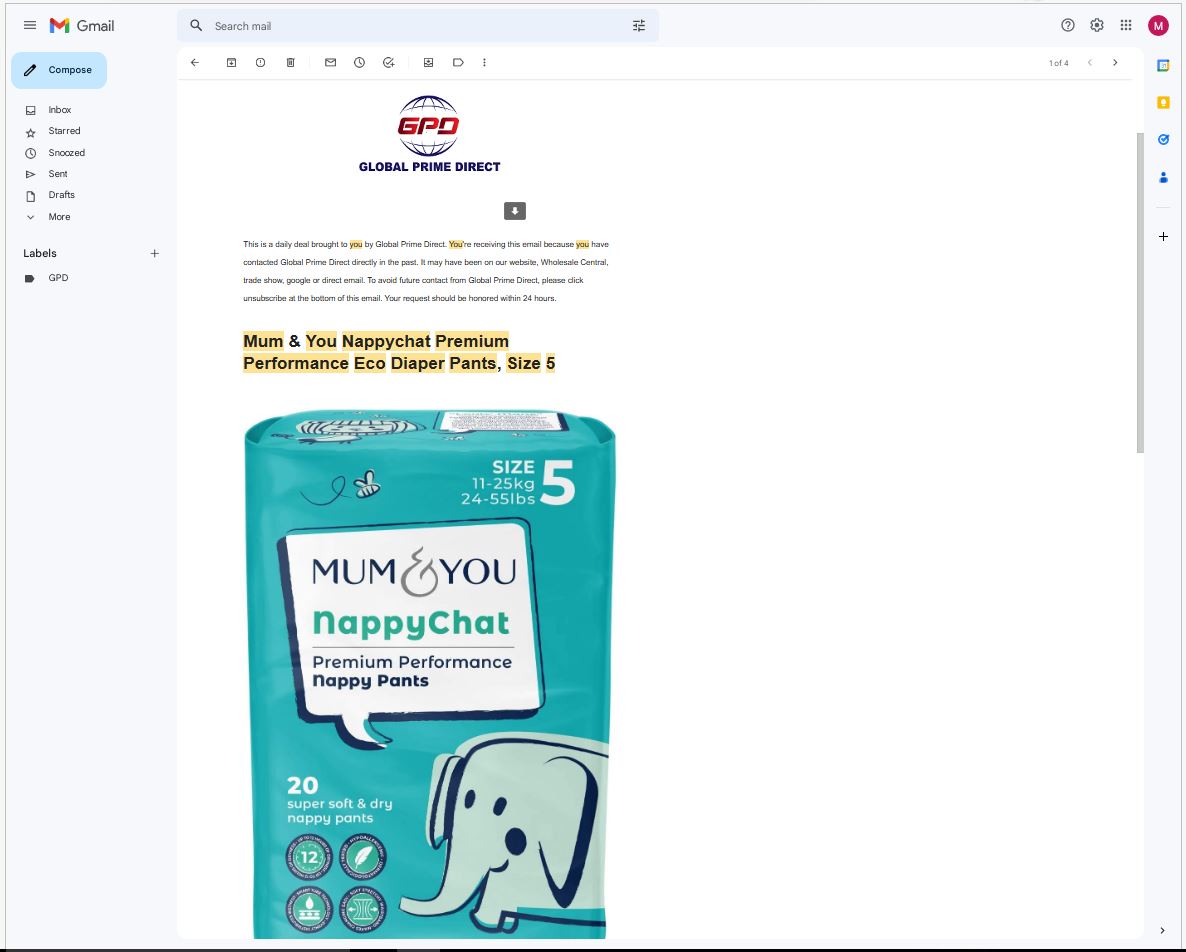Viewport: 1186px width, 952px height.
Task: Click the search magnifier icon
Action: 196,26
